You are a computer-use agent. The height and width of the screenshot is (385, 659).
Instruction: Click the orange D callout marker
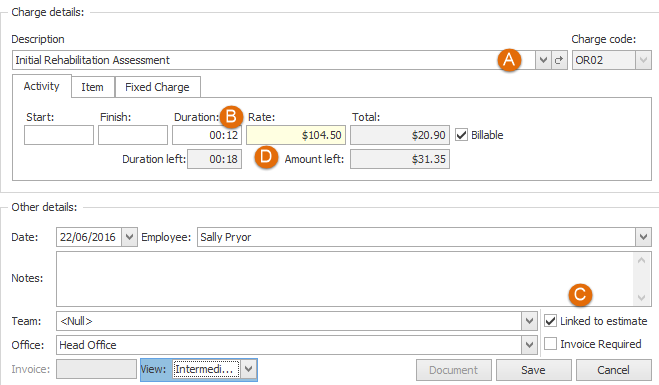[x=266, y=157]
